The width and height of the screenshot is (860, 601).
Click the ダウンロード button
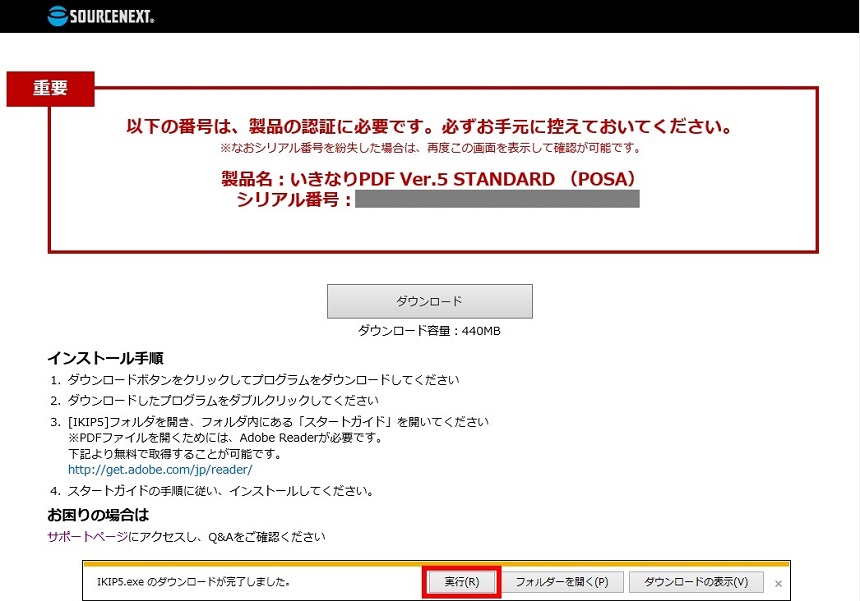click(429, 301)
